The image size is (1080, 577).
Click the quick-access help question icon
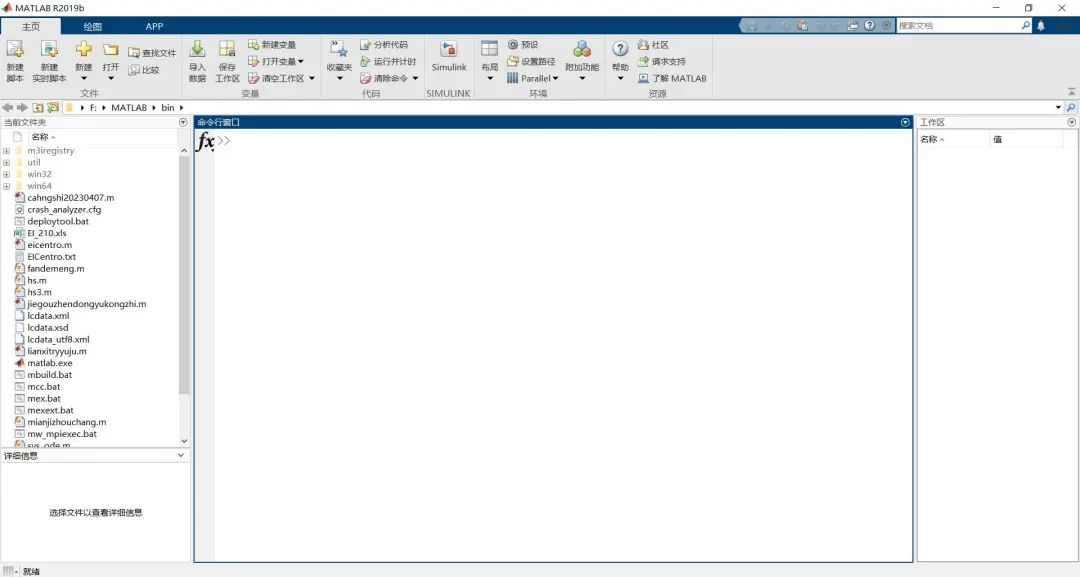point(869,25)
